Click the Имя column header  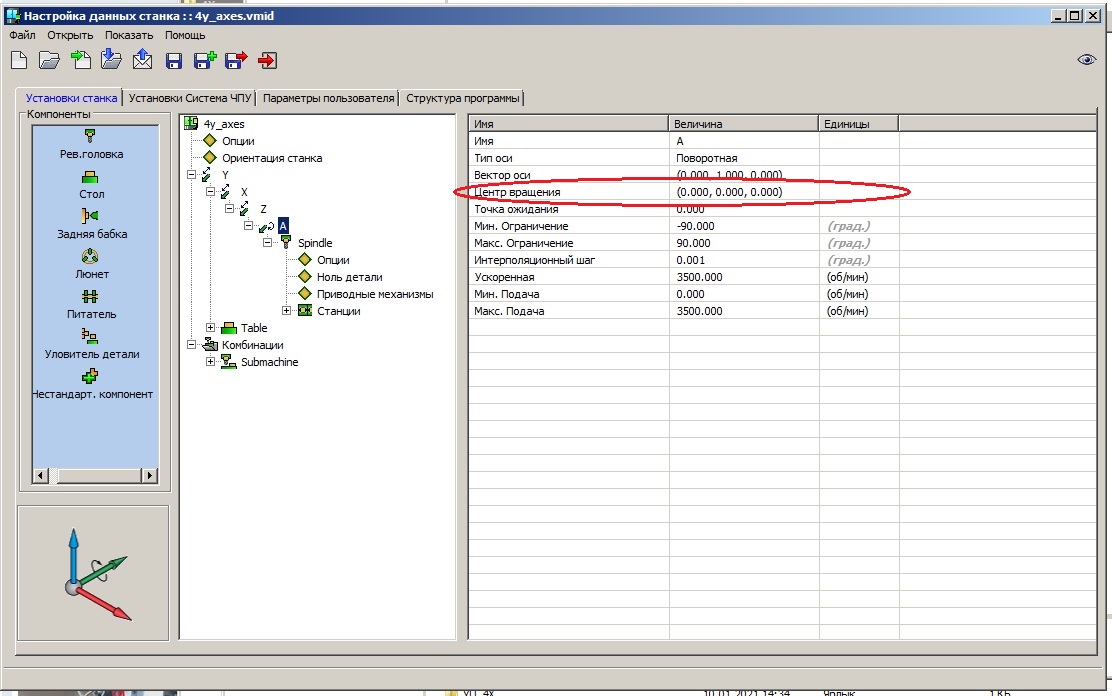(x=569, y=123)
